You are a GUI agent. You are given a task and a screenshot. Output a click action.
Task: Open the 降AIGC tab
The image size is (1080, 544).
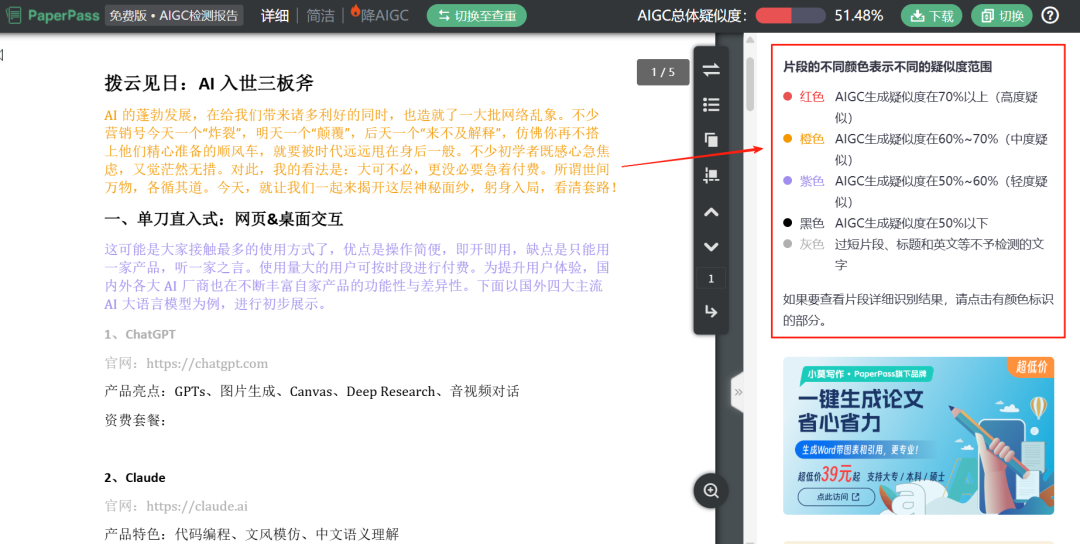pyautogui.click(x=379, y=15)
